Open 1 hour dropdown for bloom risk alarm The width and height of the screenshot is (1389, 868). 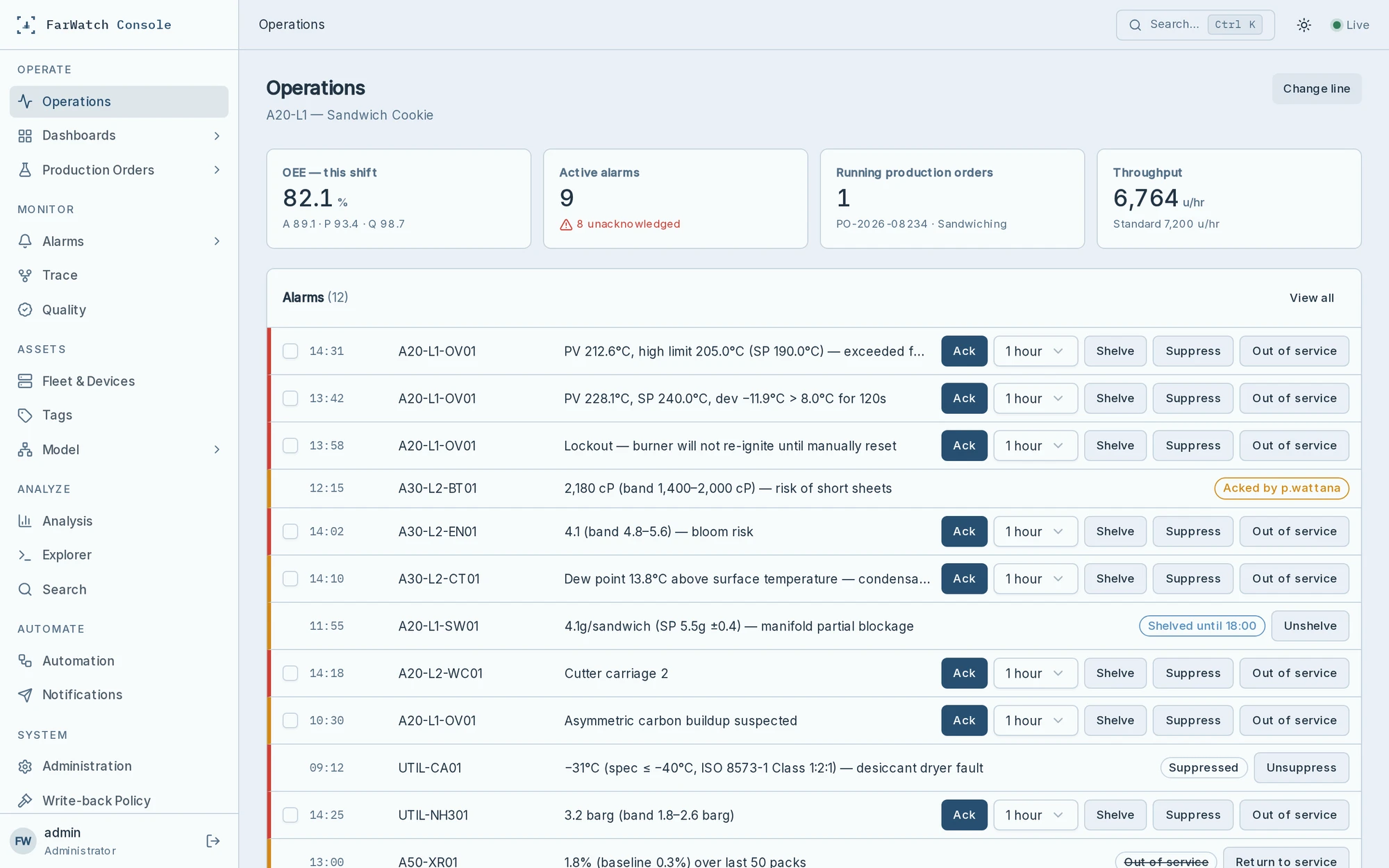tap(1035, 532)
